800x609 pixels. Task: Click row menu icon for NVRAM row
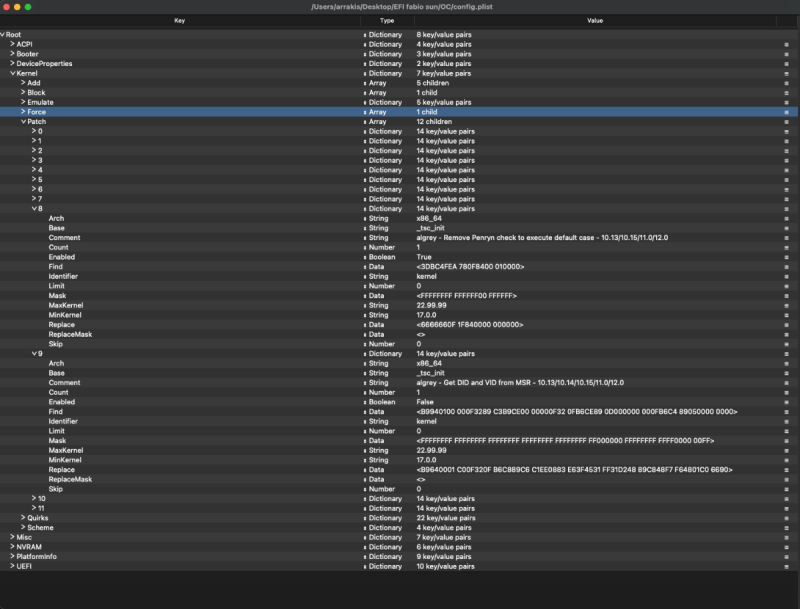click(x=786, y=547)
